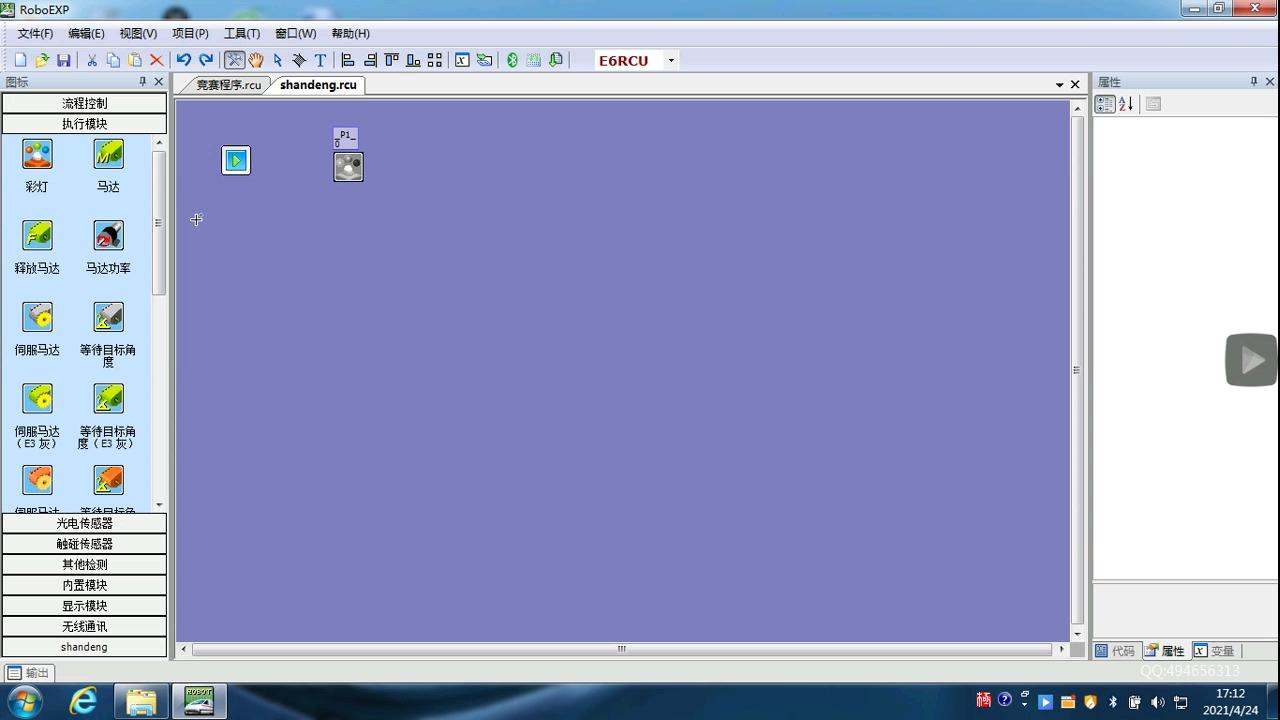Screen dimensions: 1280x720
Task: Switch to the 变量 bottom tab
Action: (1214, 651)
